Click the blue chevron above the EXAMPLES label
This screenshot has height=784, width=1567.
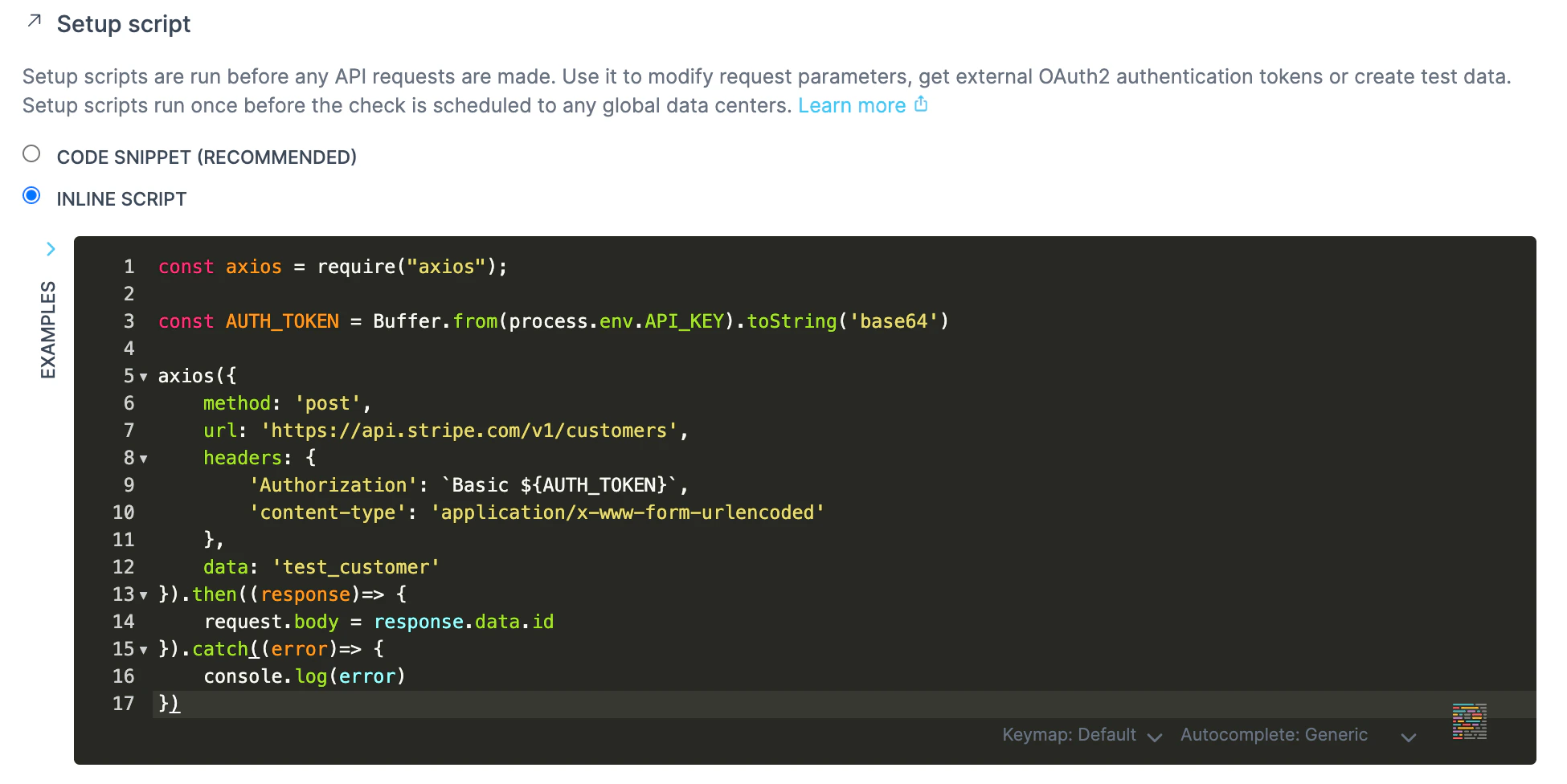pyautogui.click(x=51, y=249)
